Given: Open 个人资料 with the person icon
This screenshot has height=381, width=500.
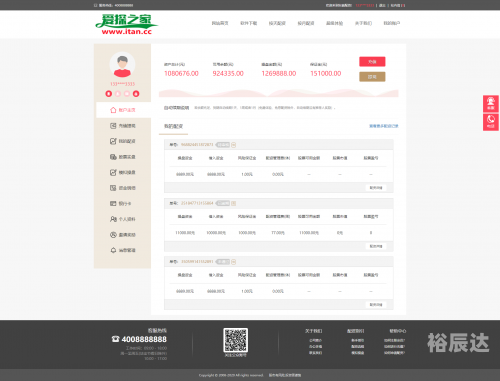Looking at the screenshot, I should (x=123, y=219).
